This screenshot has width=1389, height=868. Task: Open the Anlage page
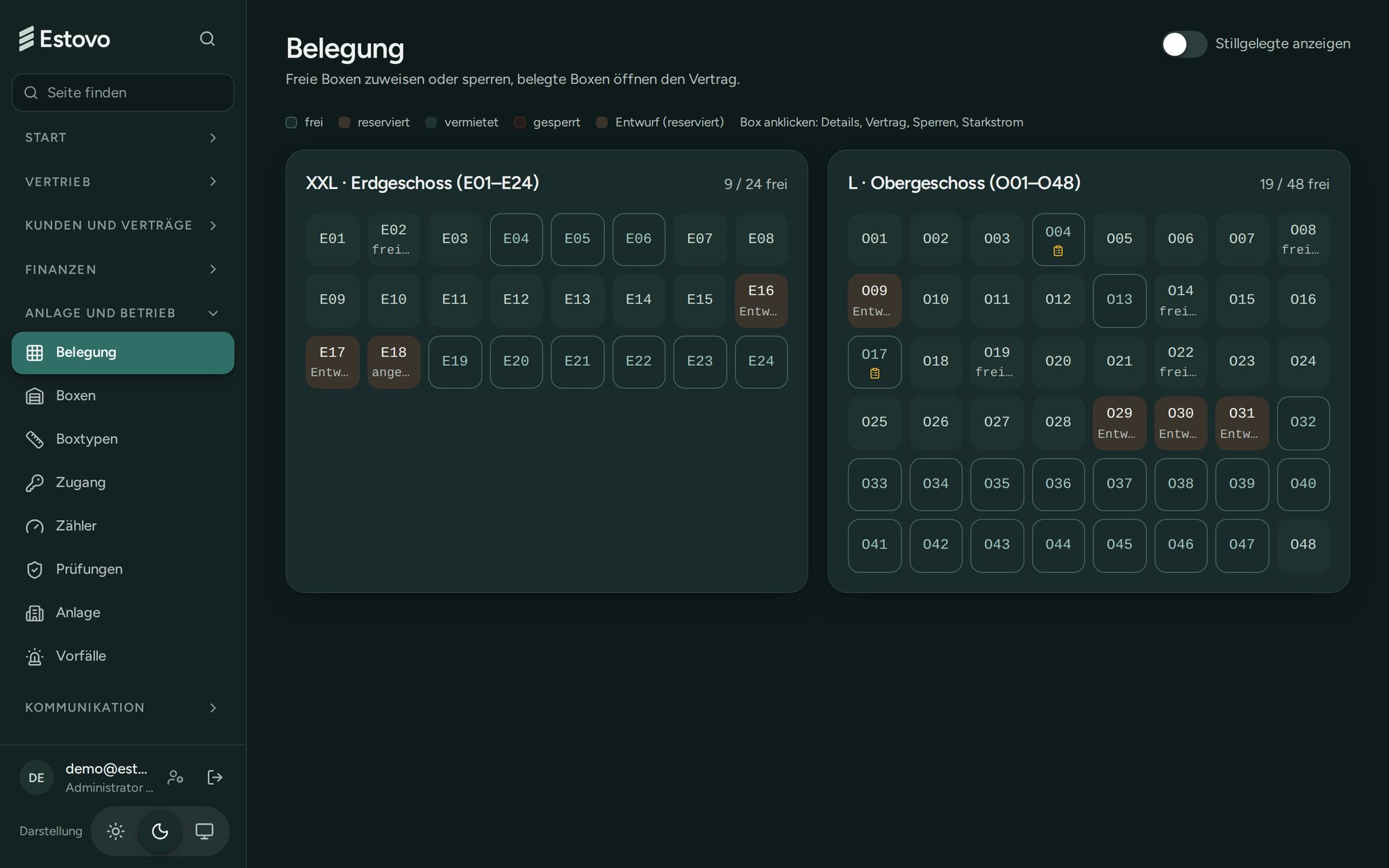click(123, 613)
